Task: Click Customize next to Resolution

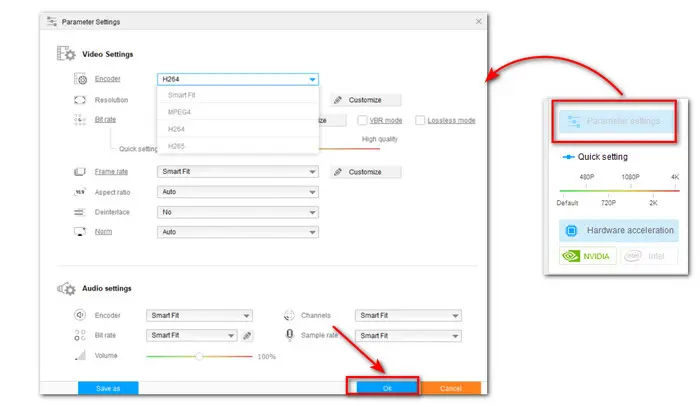Action: 366,100
